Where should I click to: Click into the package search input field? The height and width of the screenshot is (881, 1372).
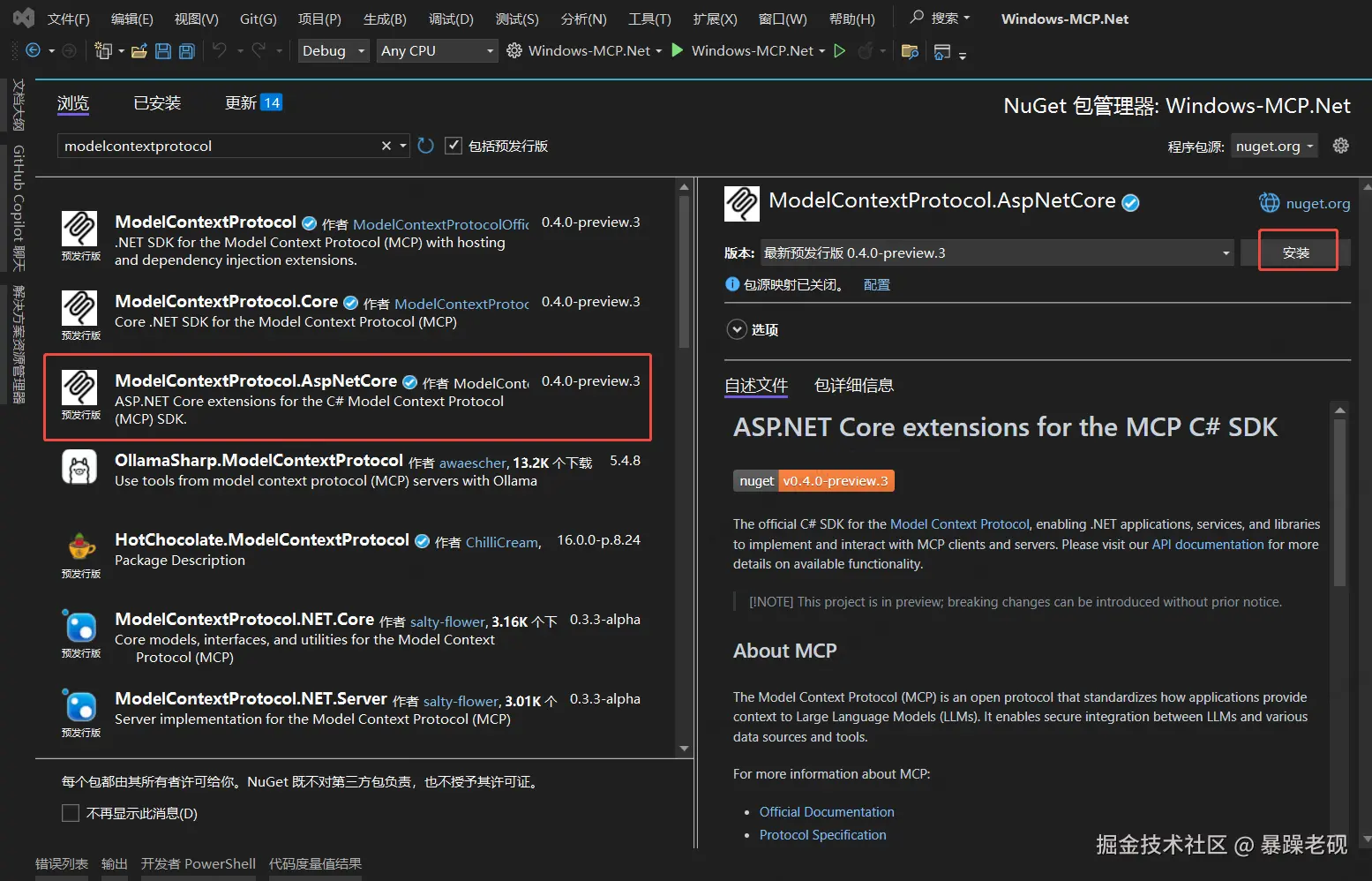(x=221, y=146)
